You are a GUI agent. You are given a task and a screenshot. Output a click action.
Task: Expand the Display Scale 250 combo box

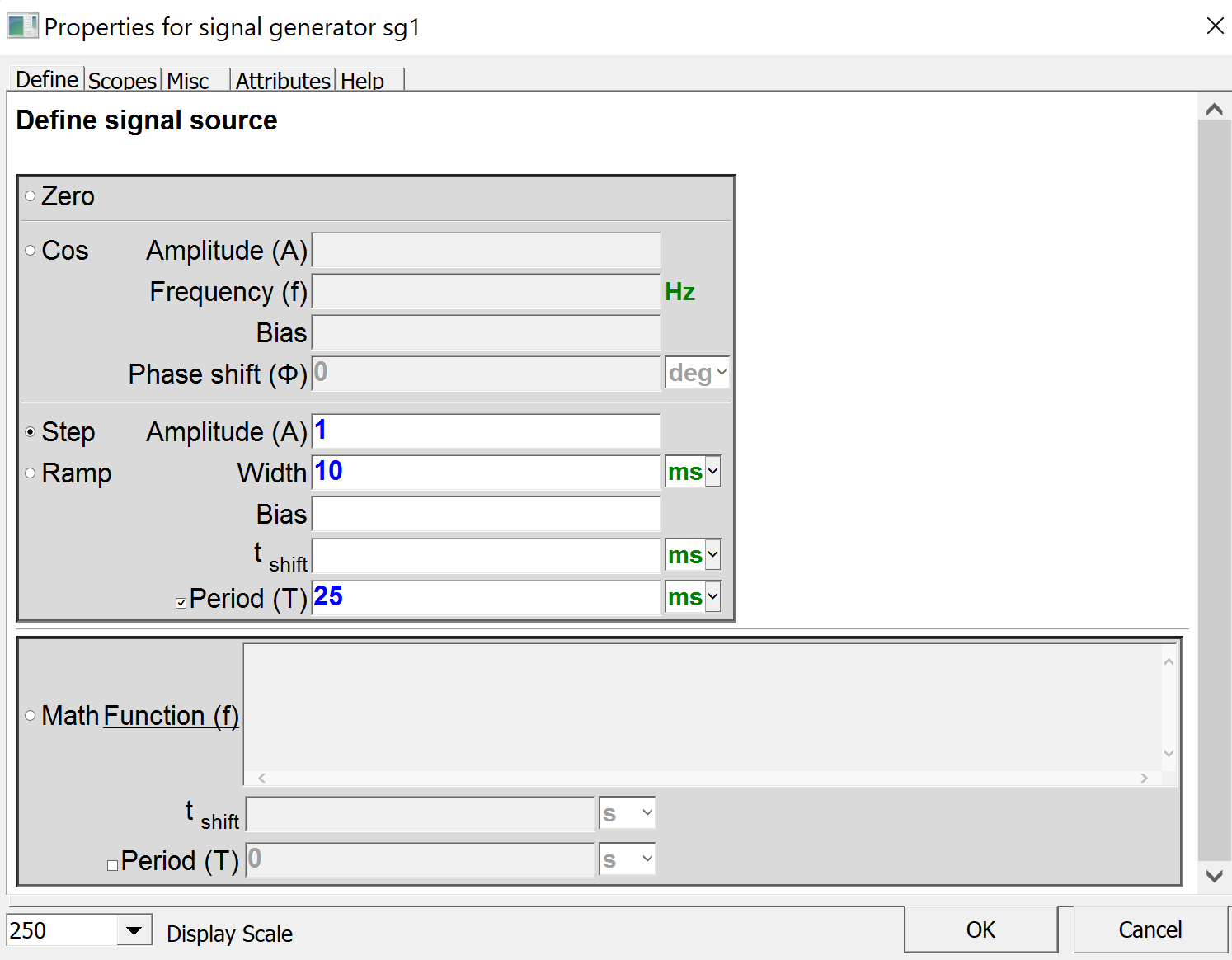(x=134, y=931)
